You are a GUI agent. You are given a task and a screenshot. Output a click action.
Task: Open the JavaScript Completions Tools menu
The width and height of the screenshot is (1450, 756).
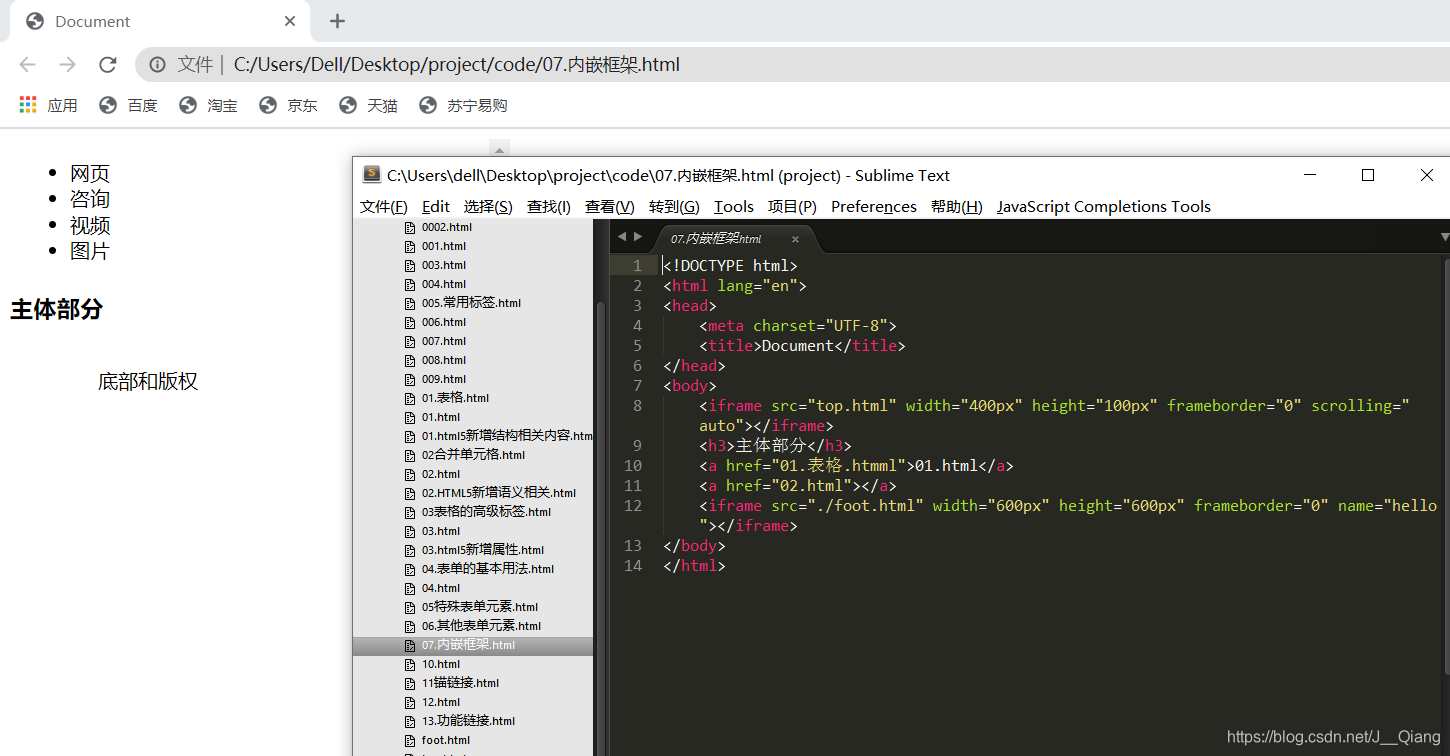pos(1104,206)
